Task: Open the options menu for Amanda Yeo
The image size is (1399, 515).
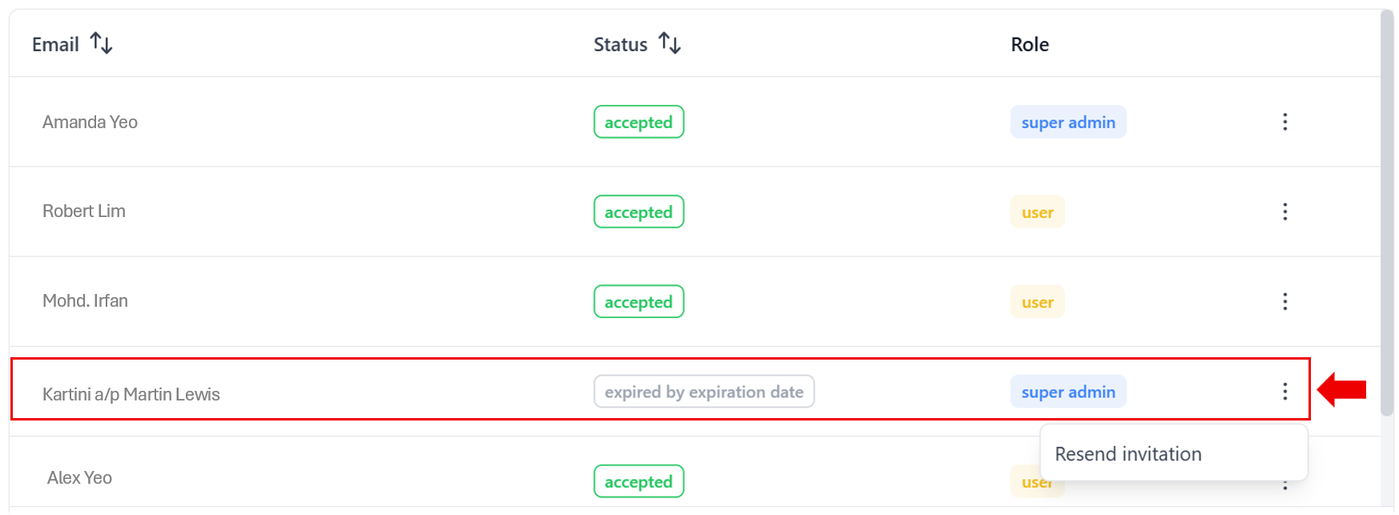Action: pos(1285,122)
